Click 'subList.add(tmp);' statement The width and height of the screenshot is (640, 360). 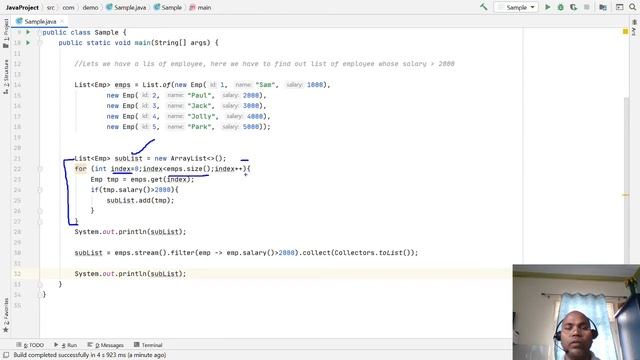[x=140, y=200]
